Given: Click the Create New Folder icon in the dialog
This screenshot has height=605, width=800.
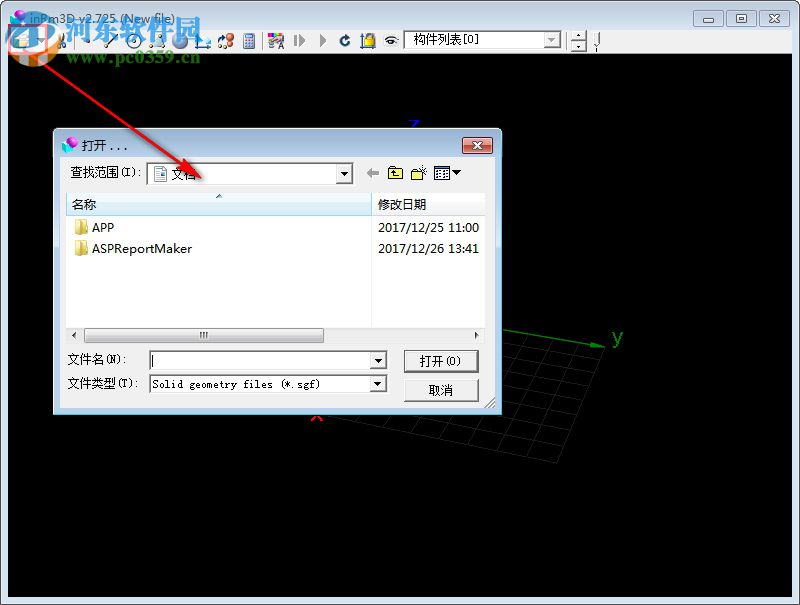Looking at the screenshot, I should tap(418, 172).
